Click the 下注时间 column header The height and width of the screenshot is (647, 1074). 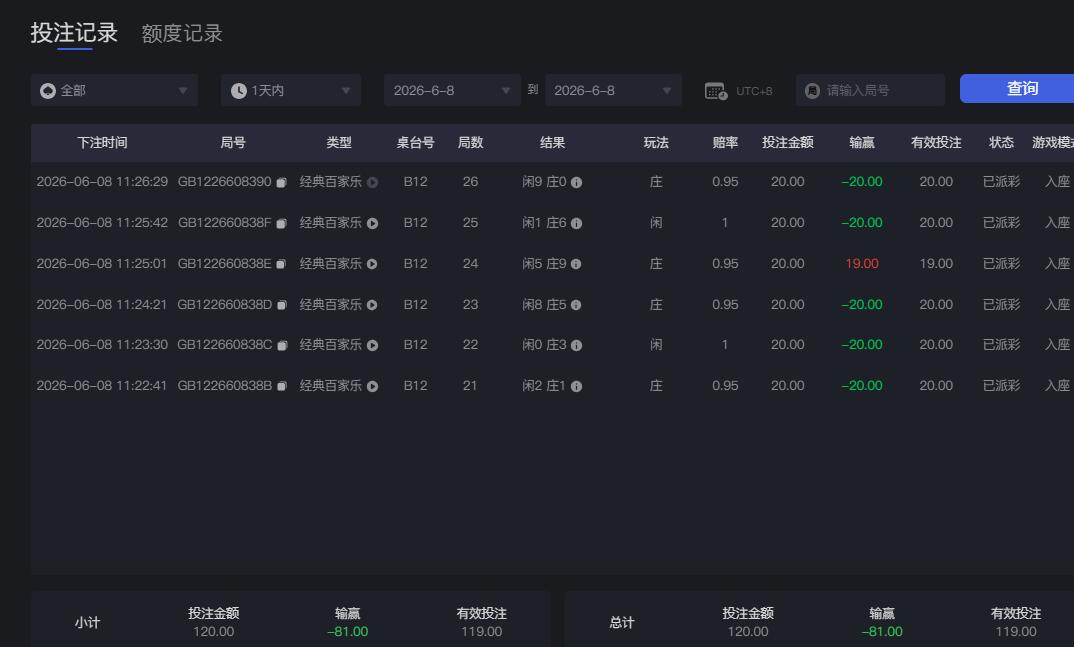point(102,142)
